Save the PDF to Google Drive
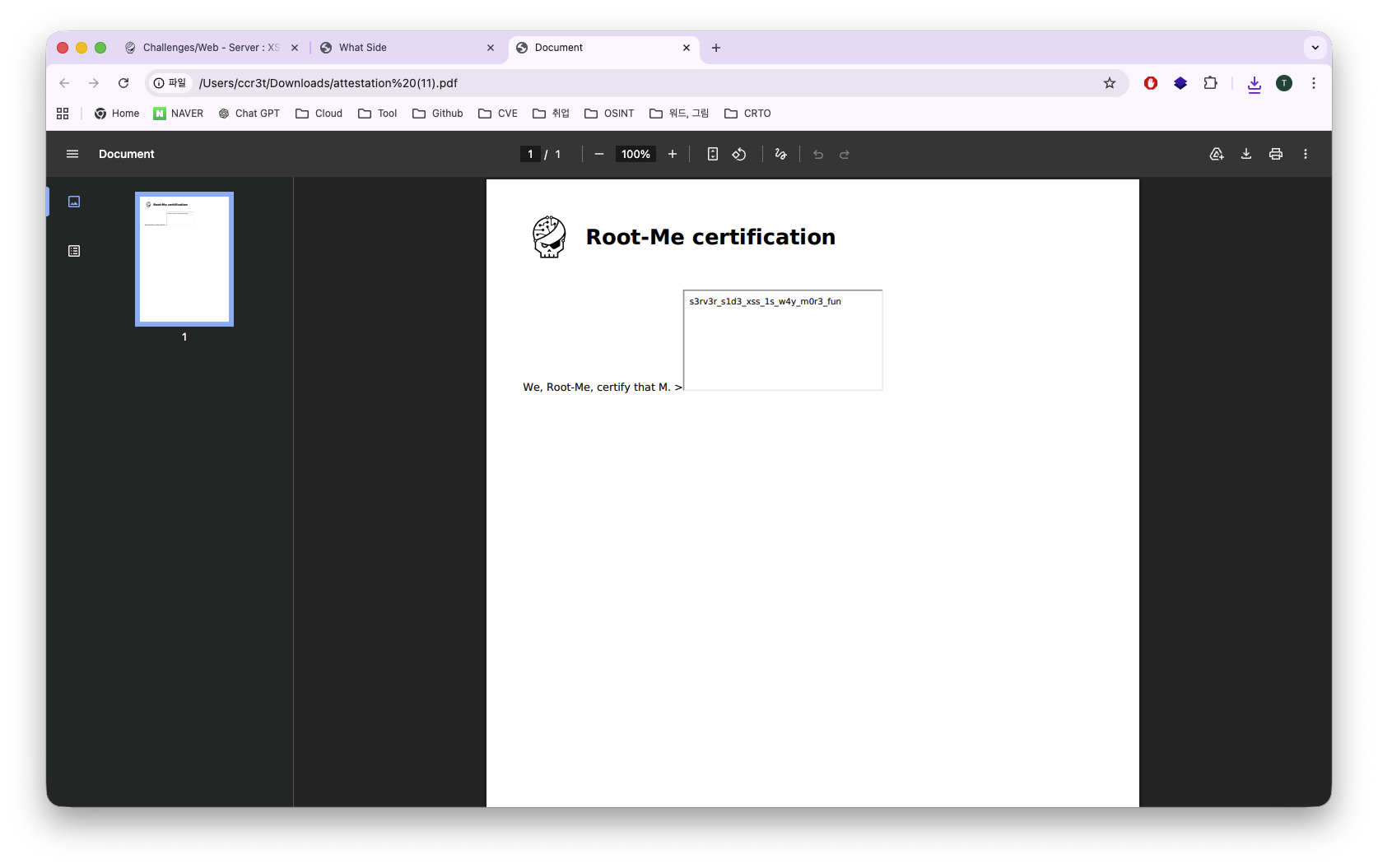Screen dimensions: 1378x868 tap(1217, 154)
